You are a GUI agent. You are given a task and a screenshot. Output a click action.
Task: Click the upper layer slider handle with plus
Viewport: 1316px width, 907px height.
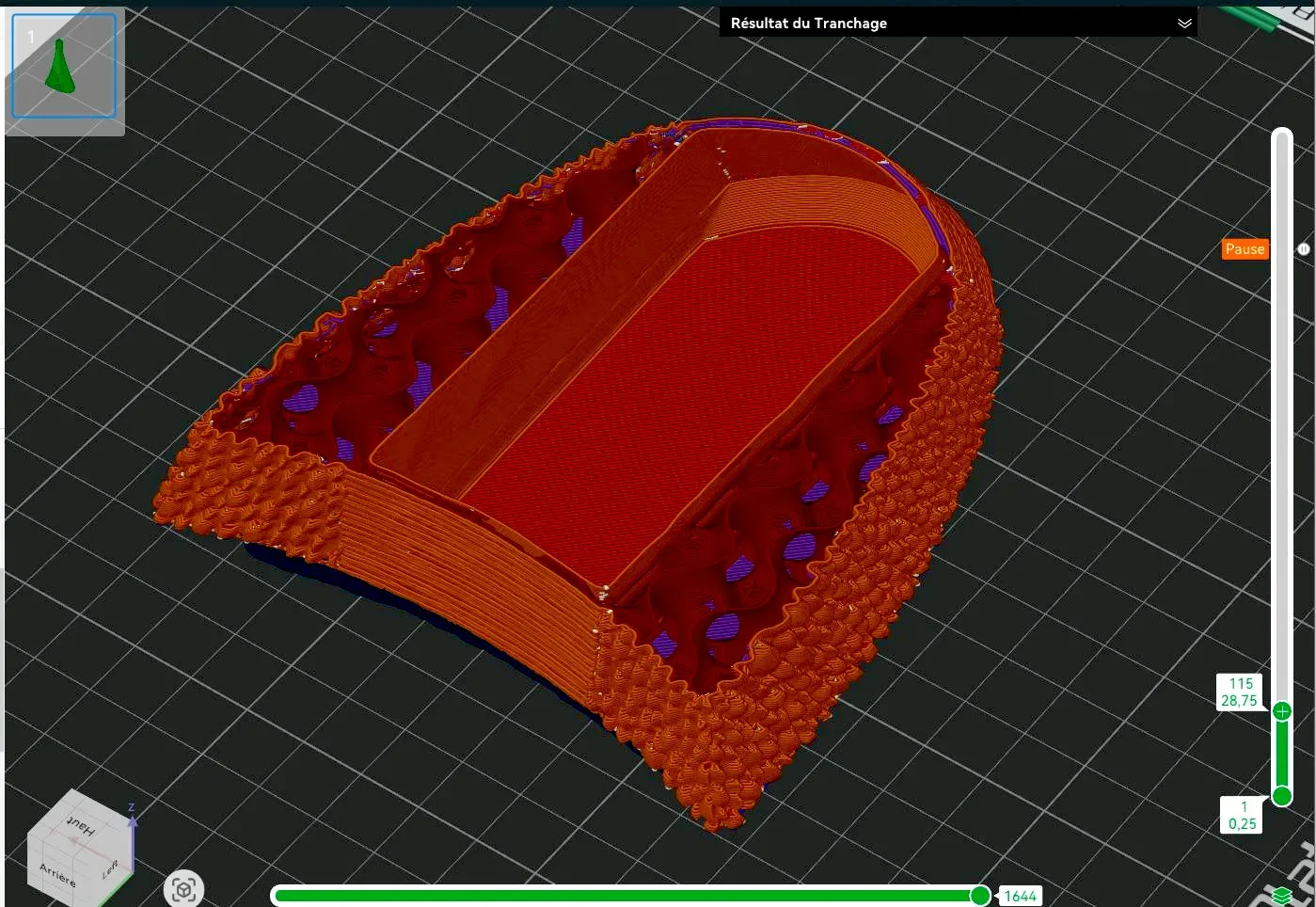1282,711
